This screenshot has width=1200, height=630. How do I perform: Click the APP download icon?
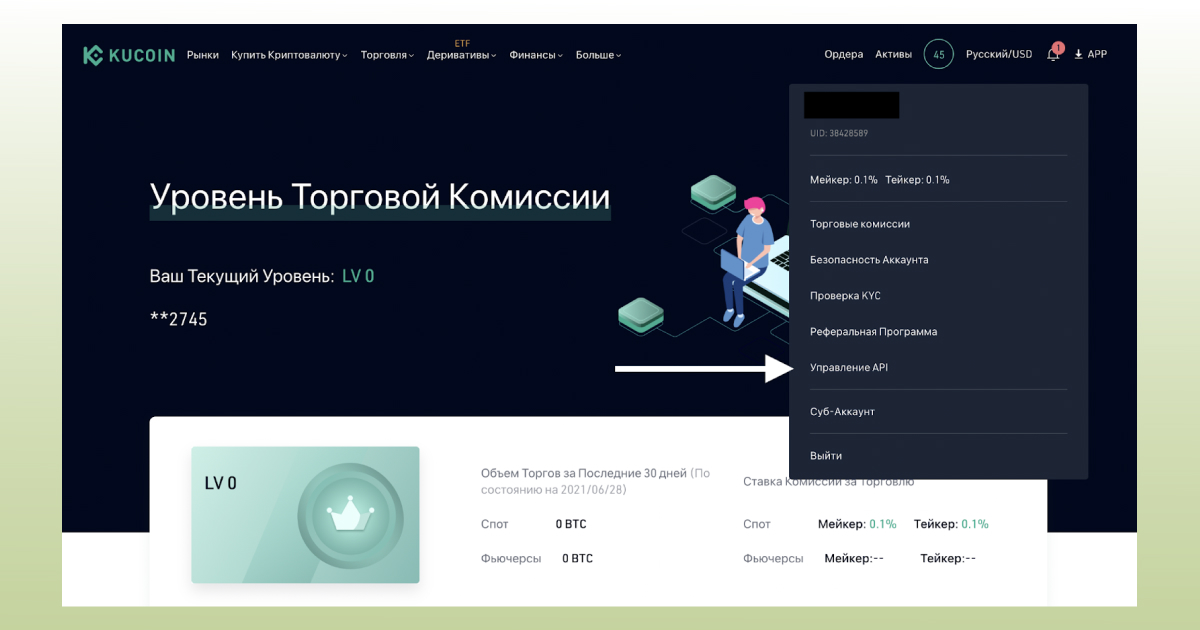pos(1078,54)
